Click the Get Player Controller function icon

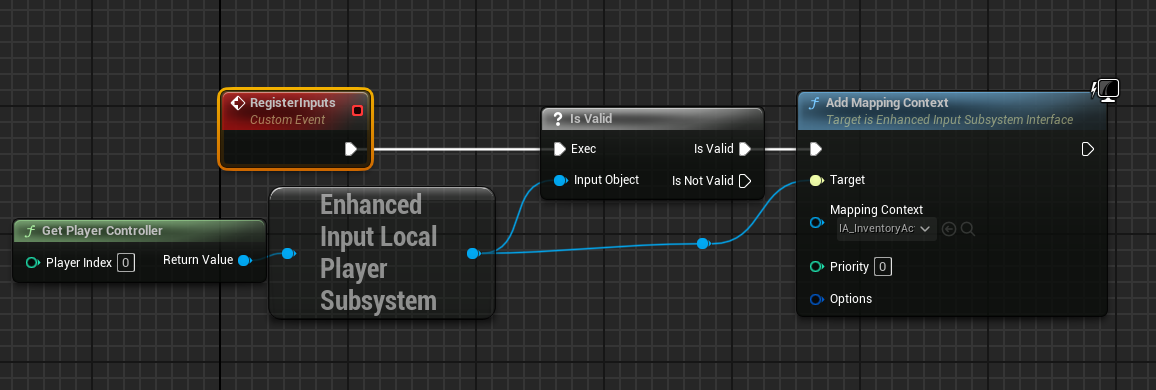29,231
